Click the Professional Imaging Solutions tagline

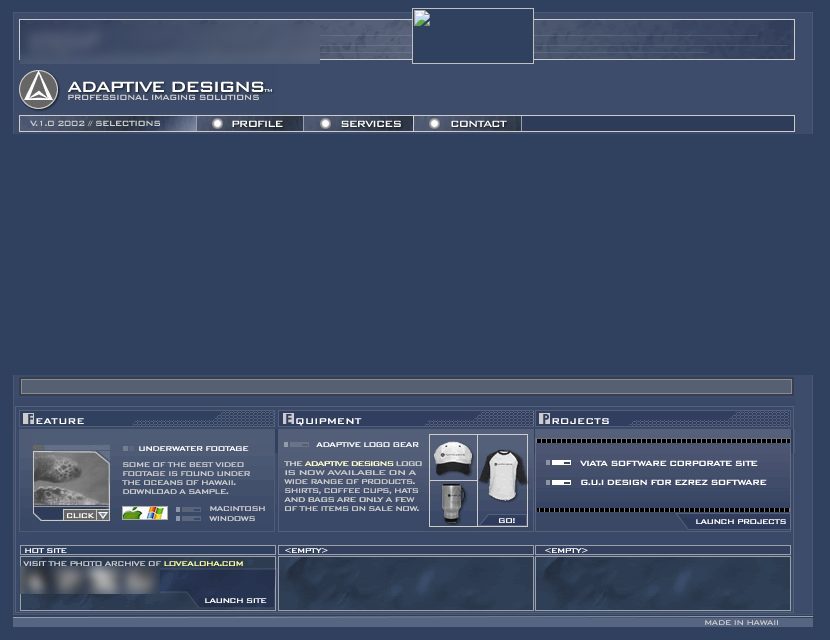[x=164, y=97]
